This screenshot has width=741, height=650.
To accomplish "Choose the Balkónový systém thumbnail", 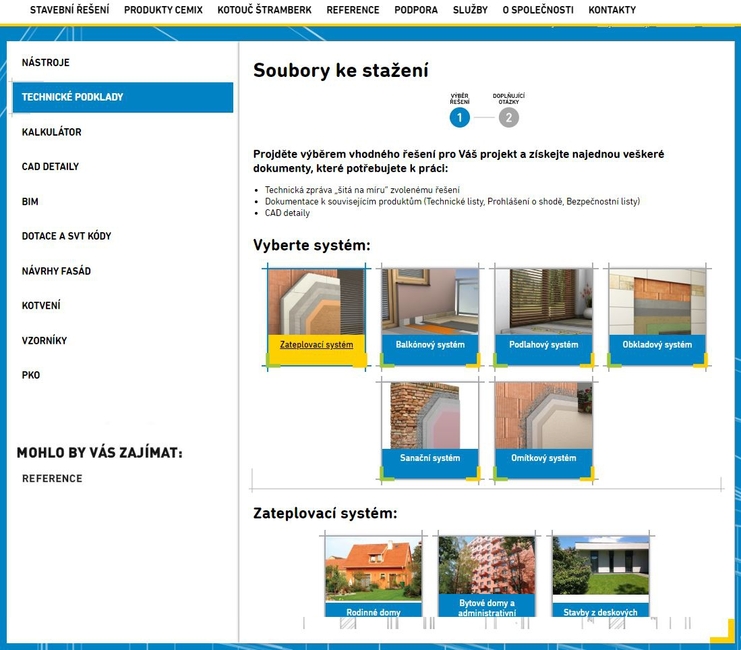I will (x=430, y=315).
